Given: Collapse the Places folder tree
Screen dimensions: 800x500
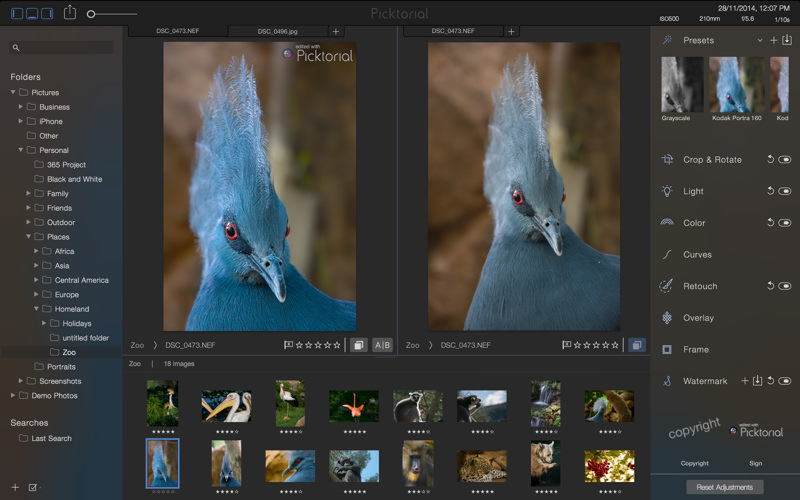Looking at the screenshot, I should click(28, 237).
